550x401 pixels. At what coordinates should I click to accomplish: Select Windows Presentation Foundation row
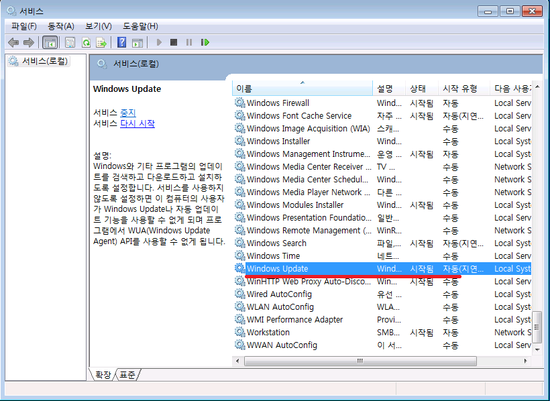pos(382,217)
